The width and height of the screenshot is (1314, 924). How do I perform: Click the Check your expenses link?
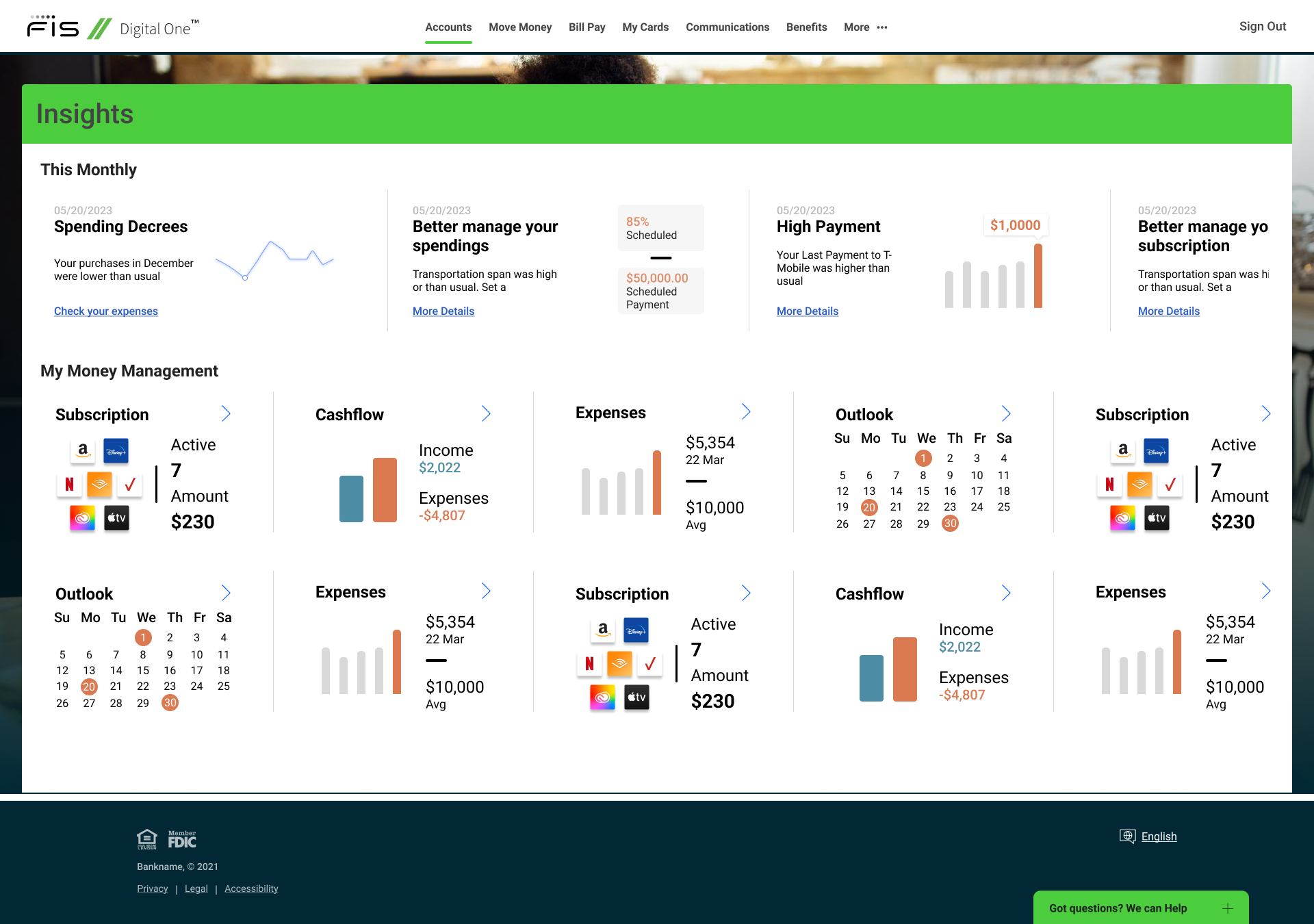(x=106, y=311)
